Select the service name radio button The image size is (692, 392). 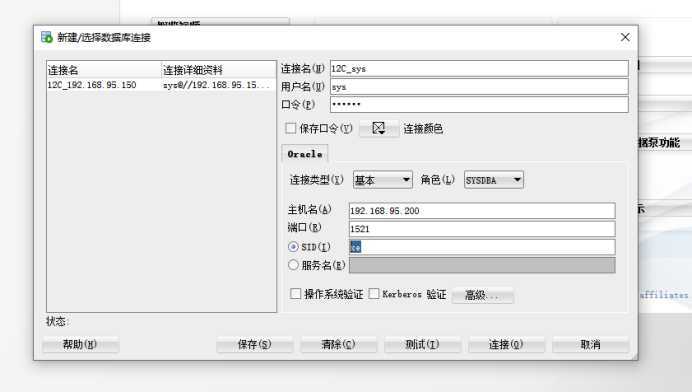tap(293, 265)
